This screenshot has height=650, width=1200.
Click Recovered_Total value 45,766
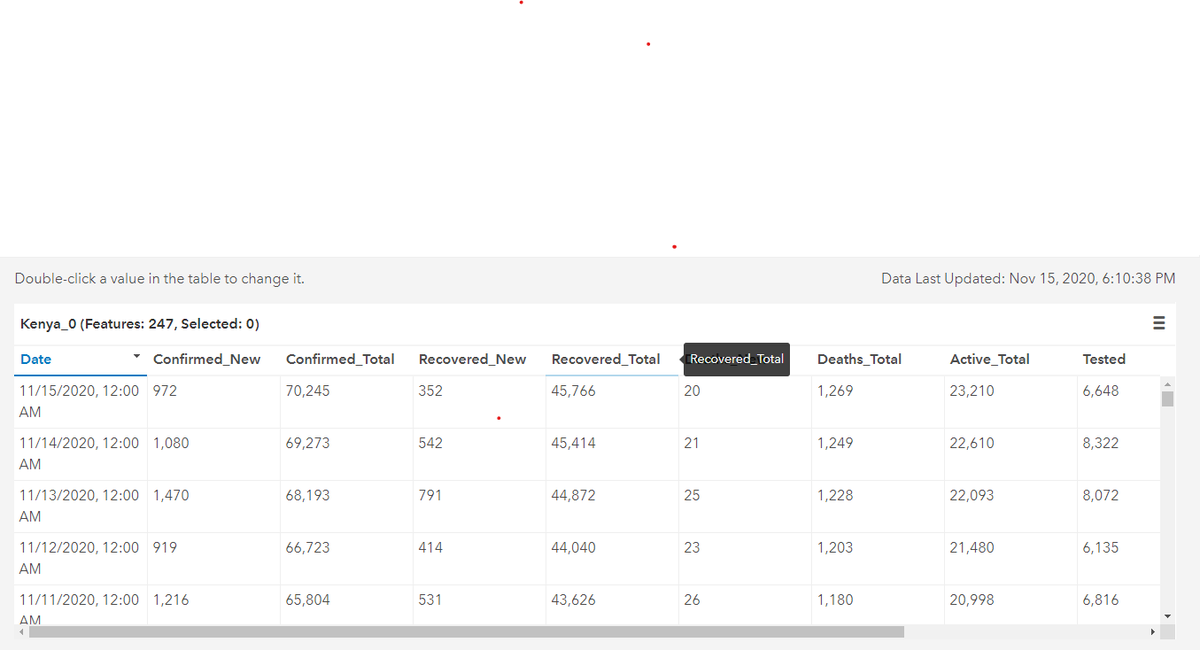(x=574, y=391)
